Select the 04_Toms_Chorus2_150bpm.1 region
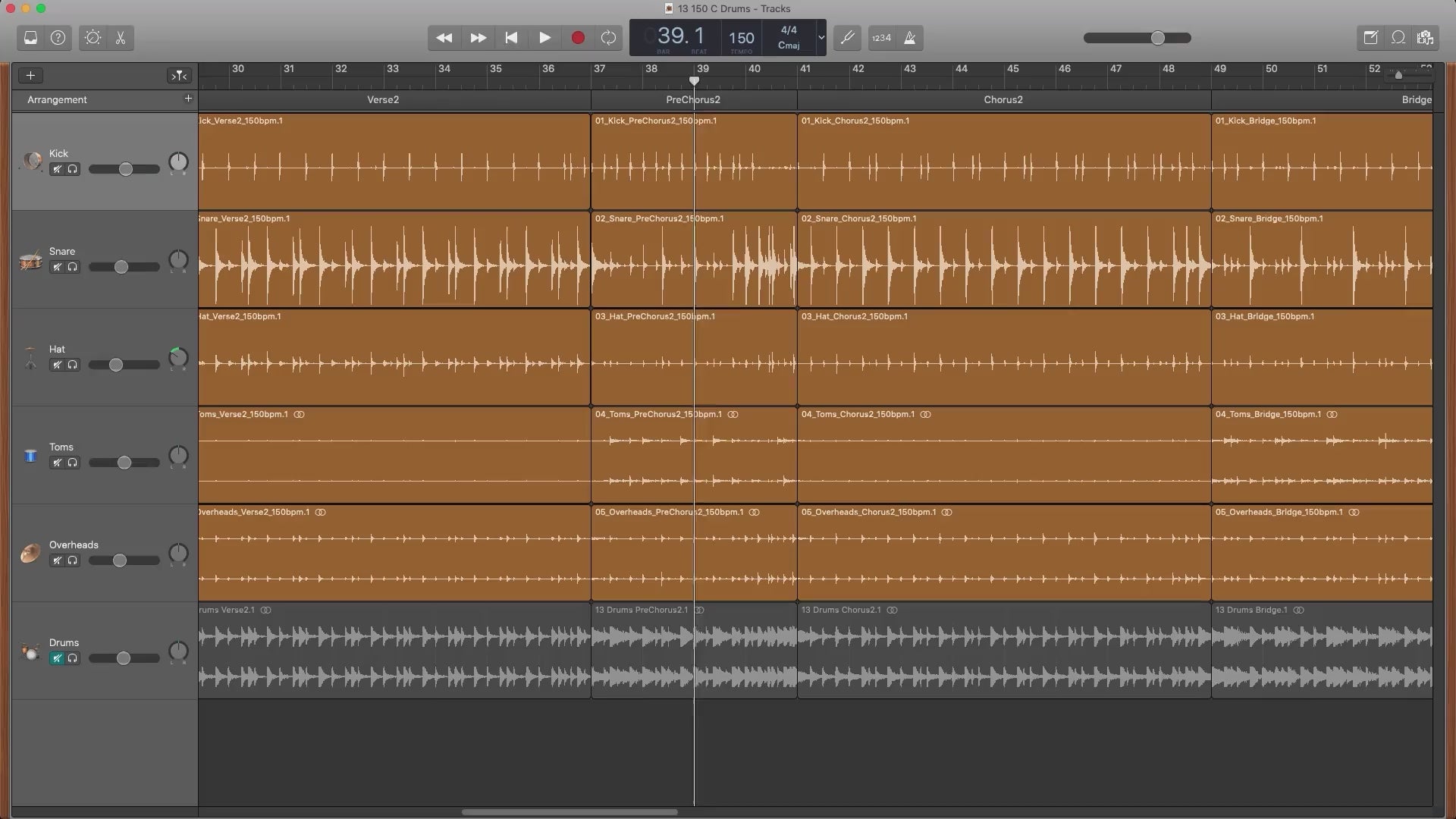This screenshot has height=819, width=1456. [1004, 455]
